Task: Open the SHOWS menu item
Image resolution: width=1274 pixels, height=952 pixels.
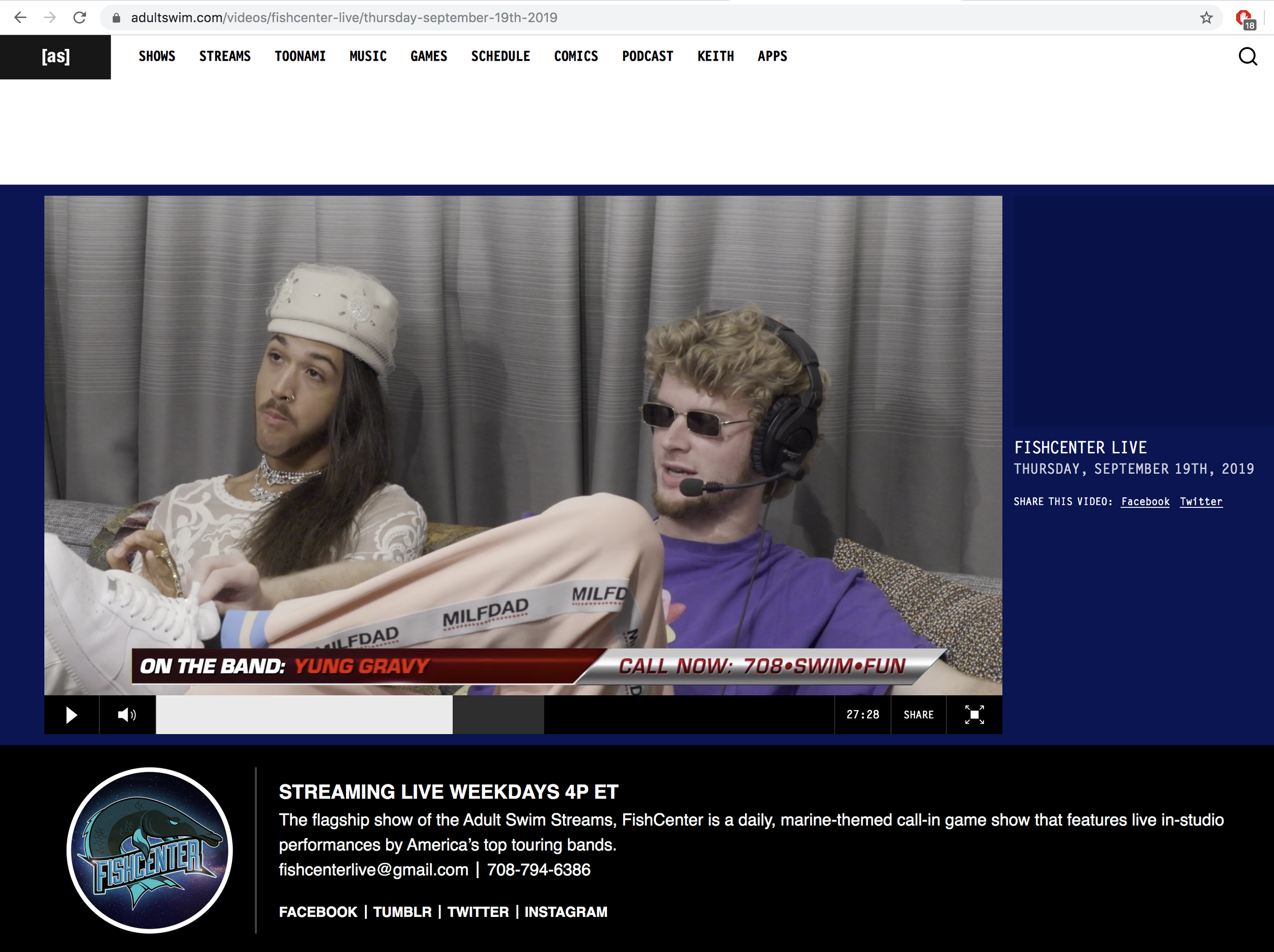Action: click(156, 57)
